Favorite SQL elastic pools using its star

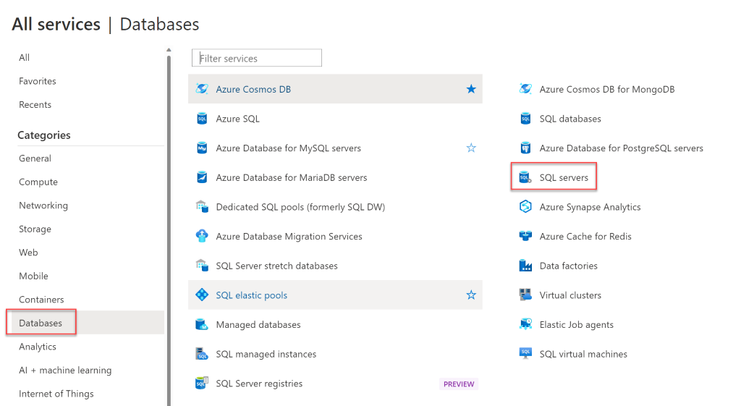[471, 295]
